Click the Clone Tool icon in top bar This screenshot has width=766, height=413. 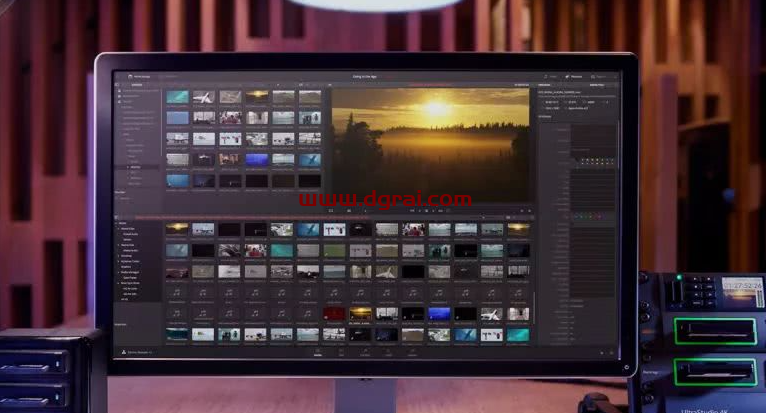coord(170,76)
